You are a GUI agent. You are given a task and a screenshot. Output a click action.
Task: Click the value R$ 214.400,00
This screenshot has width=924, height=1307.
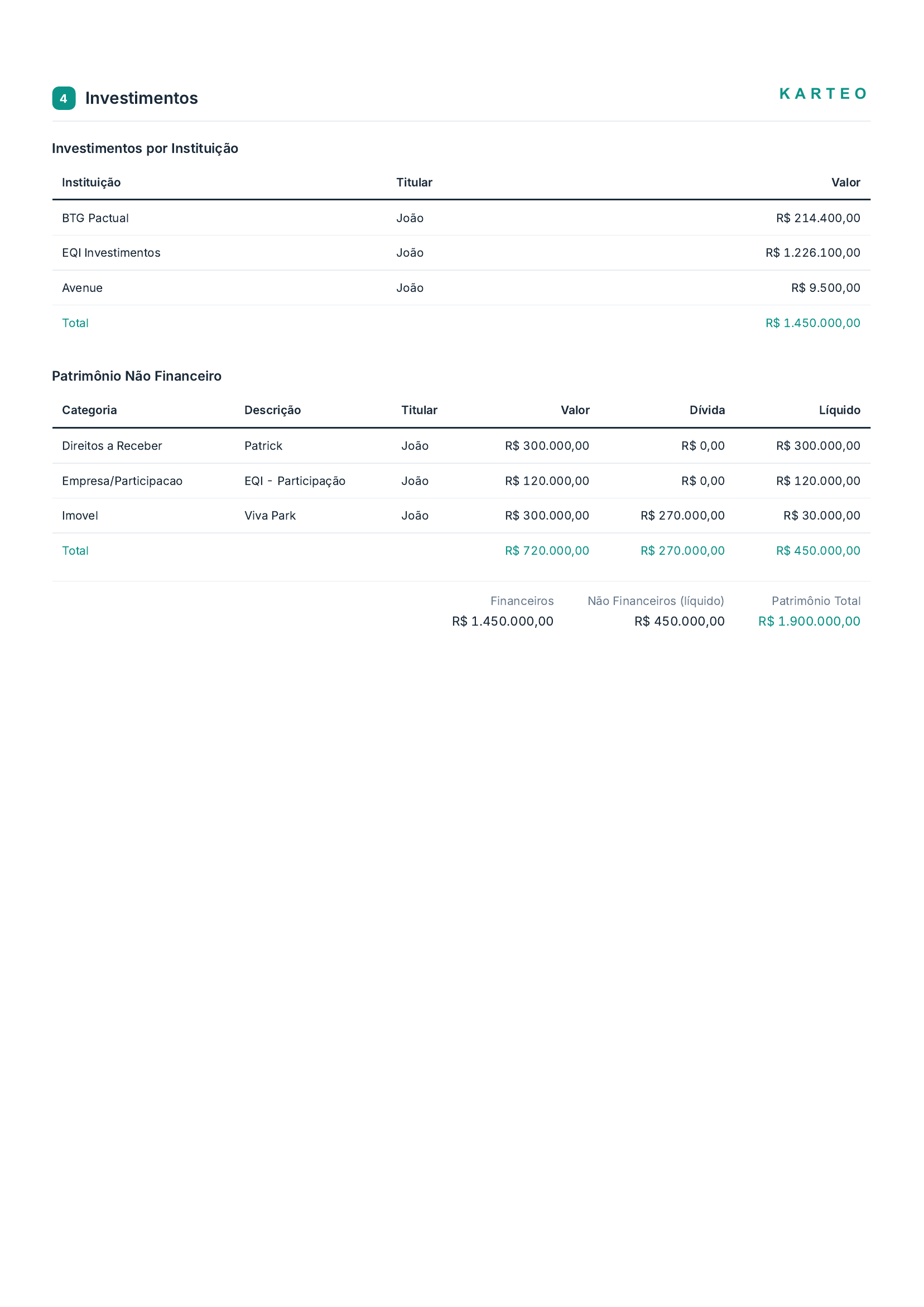pos(818,218)
